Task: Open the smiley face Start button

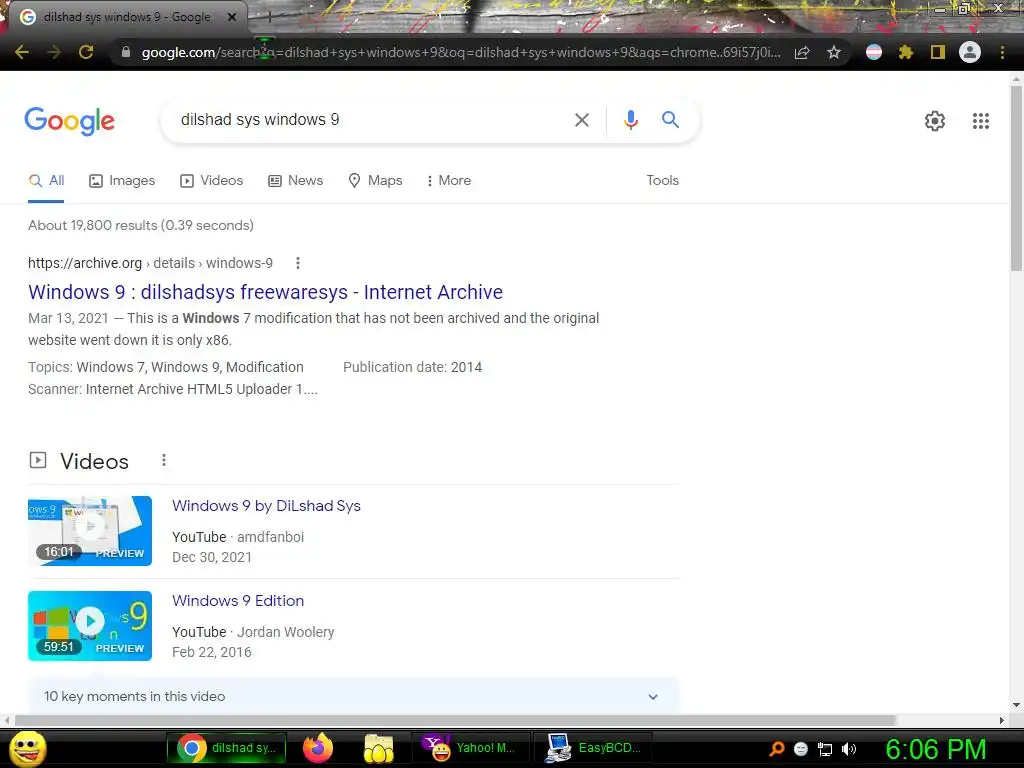Action: coord(28,748)
